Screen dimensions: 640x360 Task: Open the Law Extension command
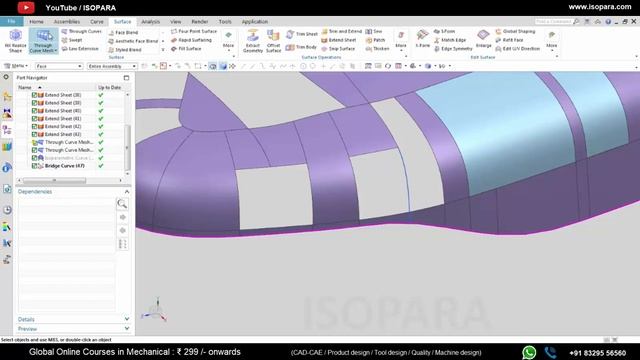tap(80, 49)
